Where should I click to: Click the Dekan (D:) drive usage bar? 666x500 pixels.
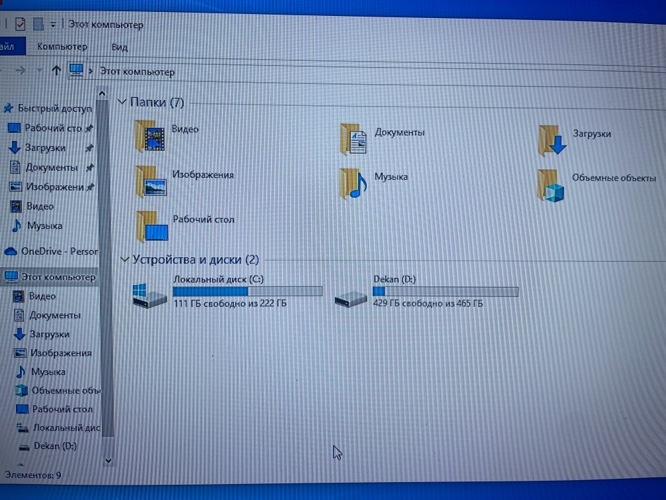click(446, 291)
